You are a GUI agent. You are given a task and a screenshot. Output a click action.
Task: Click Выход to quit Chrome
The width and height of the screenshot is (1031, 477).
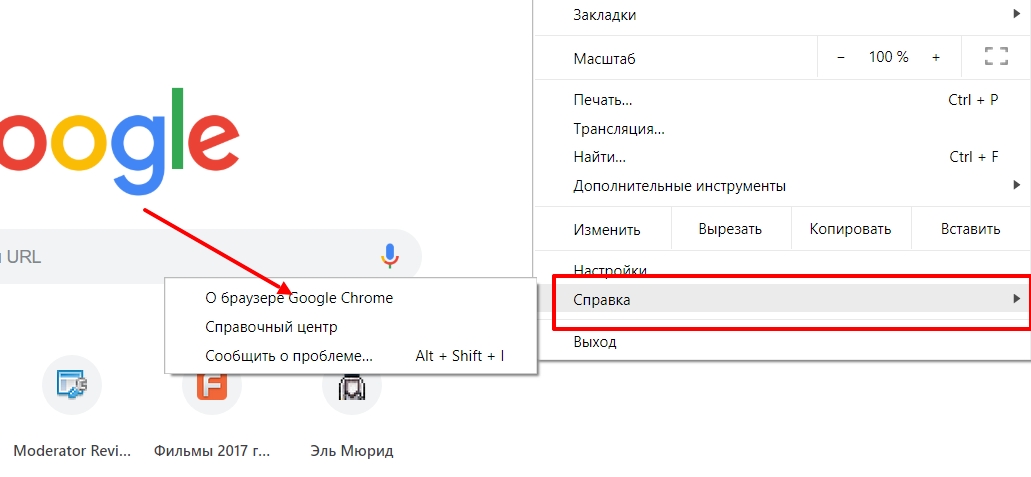pyautogui.click(x=595, y=342)
